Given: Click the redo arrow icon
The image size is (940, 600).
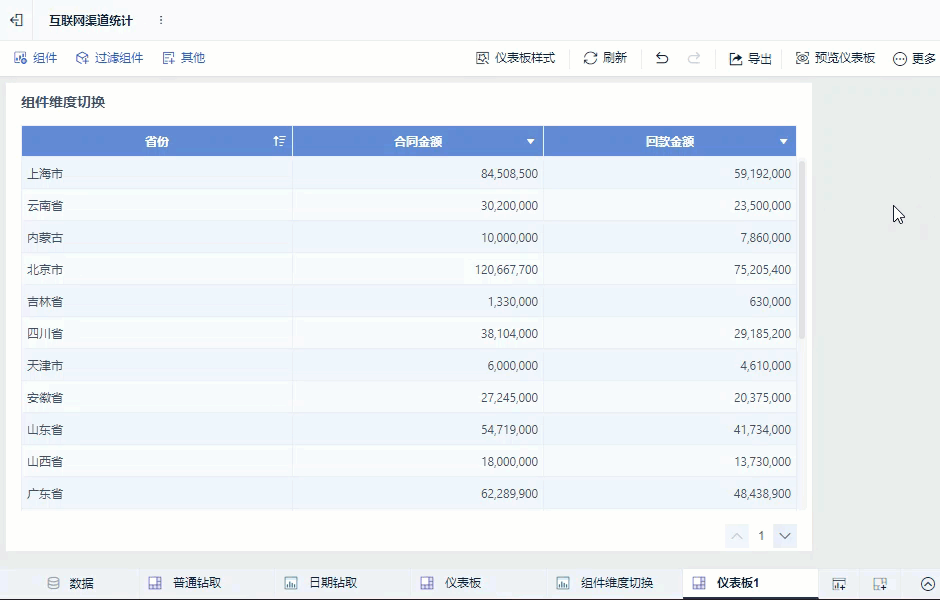Looking at the screenshot, I should 694,58.
